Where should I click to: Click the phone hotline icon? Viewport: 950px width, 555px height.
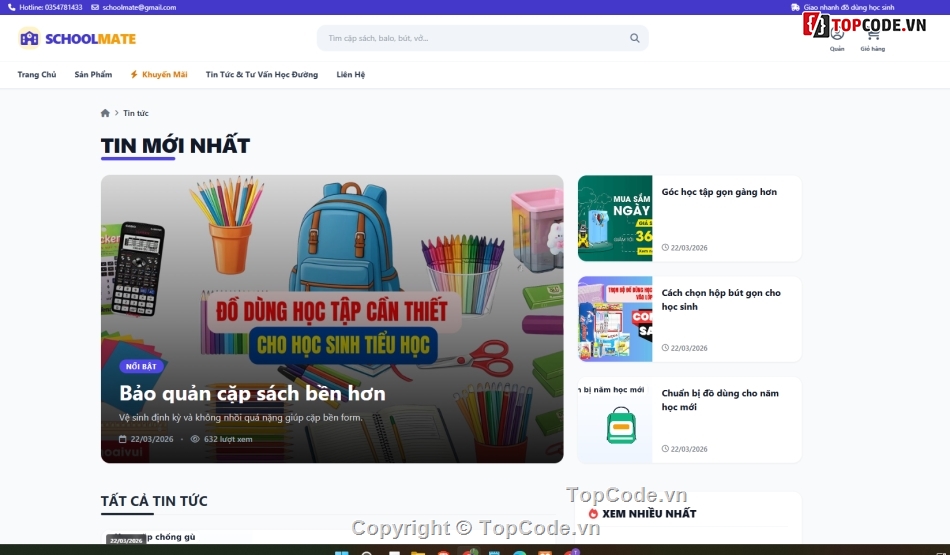12,7
